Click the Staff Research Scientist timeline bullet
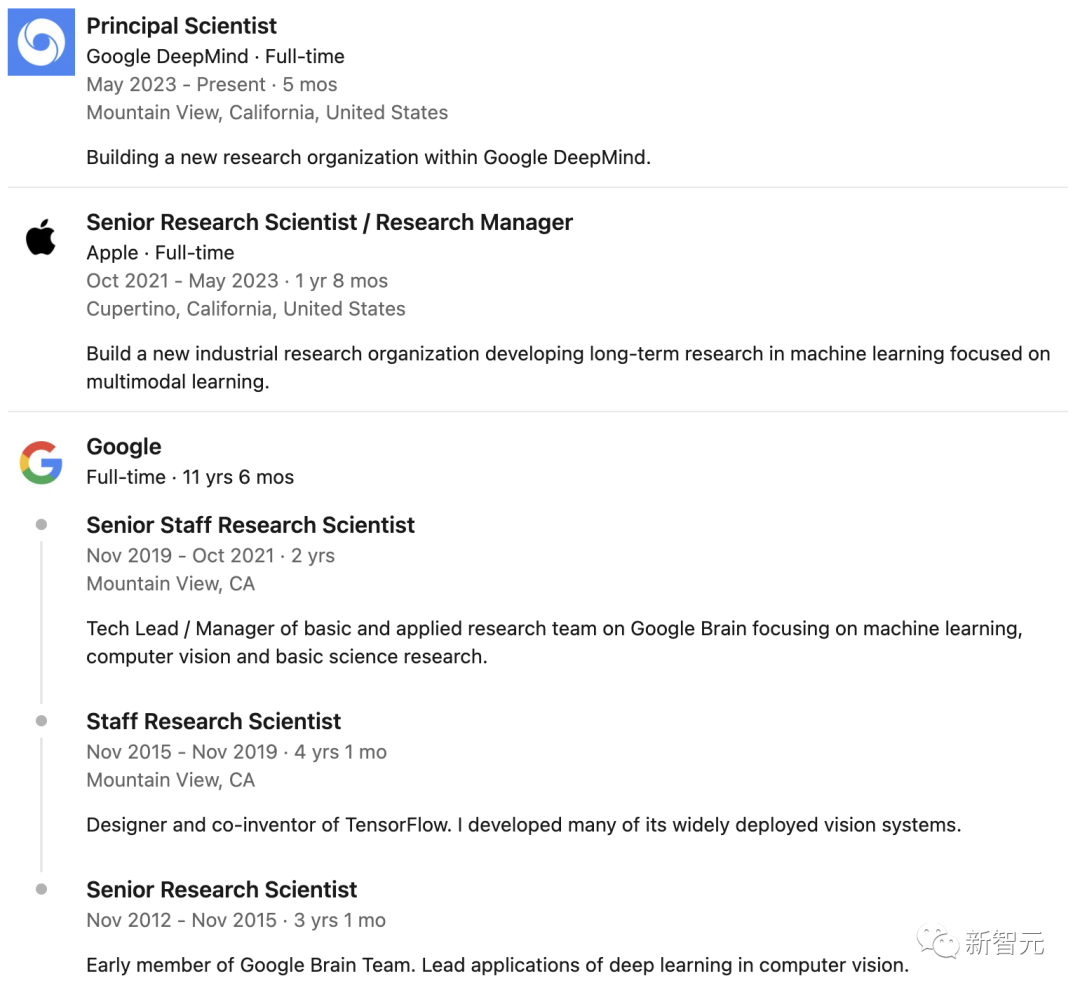Viewport: 1080px width, 990px height. [41, 721]
